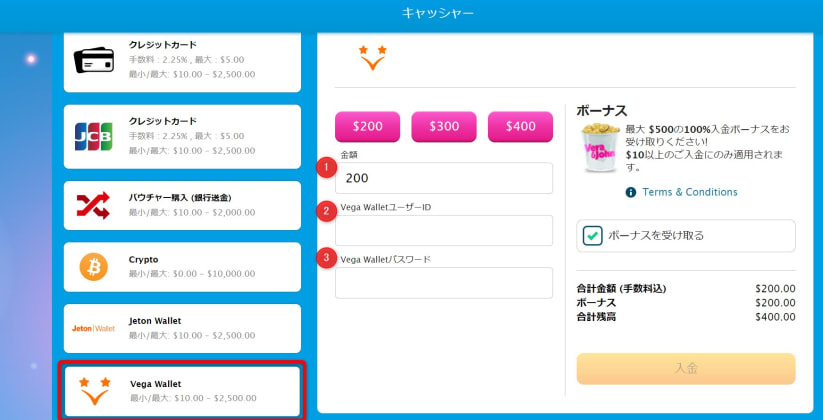Viewport: 823px width, 420px height.
Task: Click the 合計残高 $400.00 value
Action: (775, 317)
